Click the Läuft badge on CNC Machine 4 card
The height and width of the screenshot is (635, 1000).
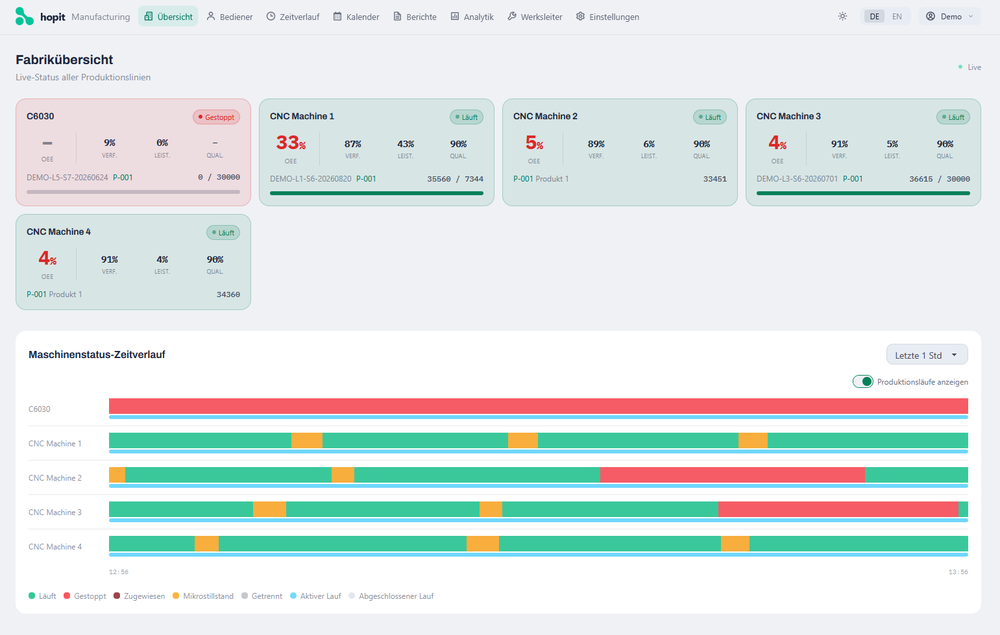223,233
